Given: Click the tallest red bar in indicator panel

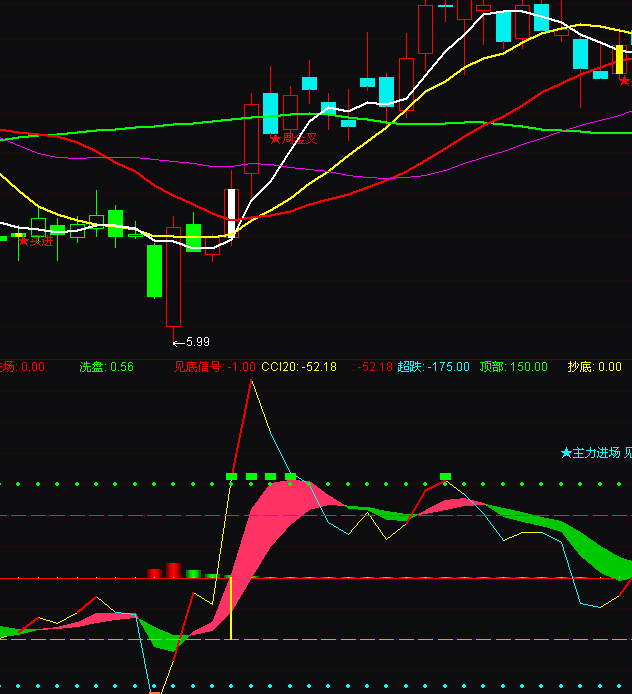Looking at the screenshot, I should pos(173,570).
